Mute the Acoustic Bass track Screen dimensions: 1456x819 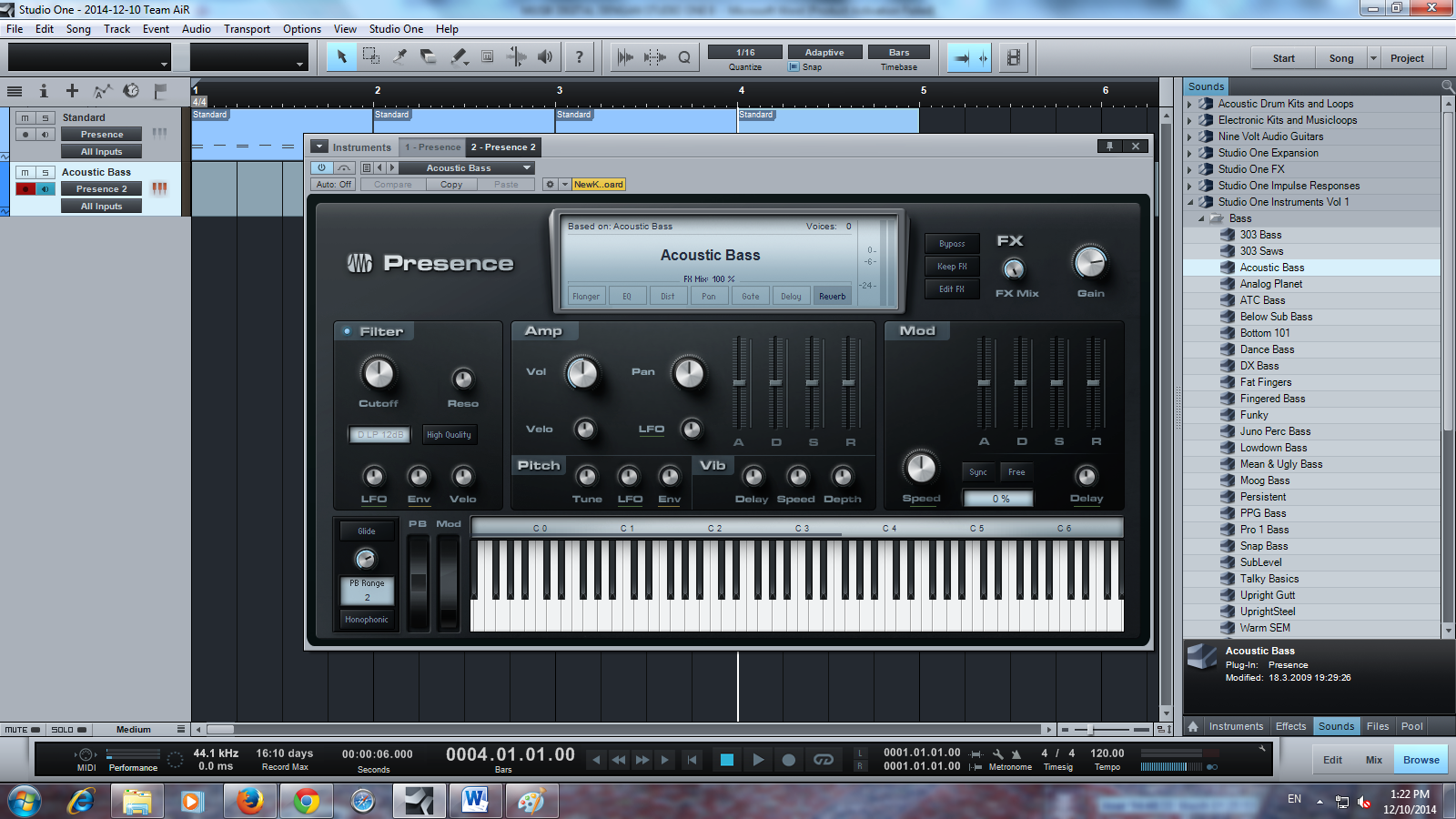coord(25,172)
